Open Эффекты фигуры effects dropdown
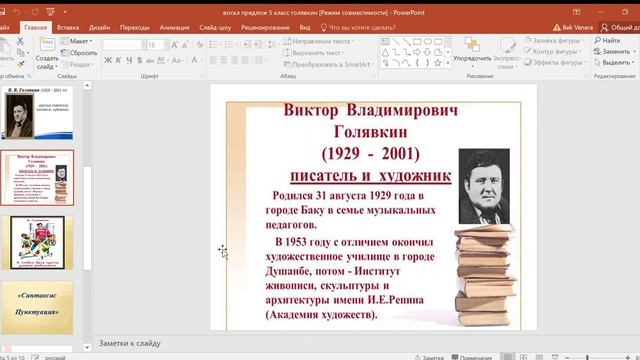 (x=554, y=62)
